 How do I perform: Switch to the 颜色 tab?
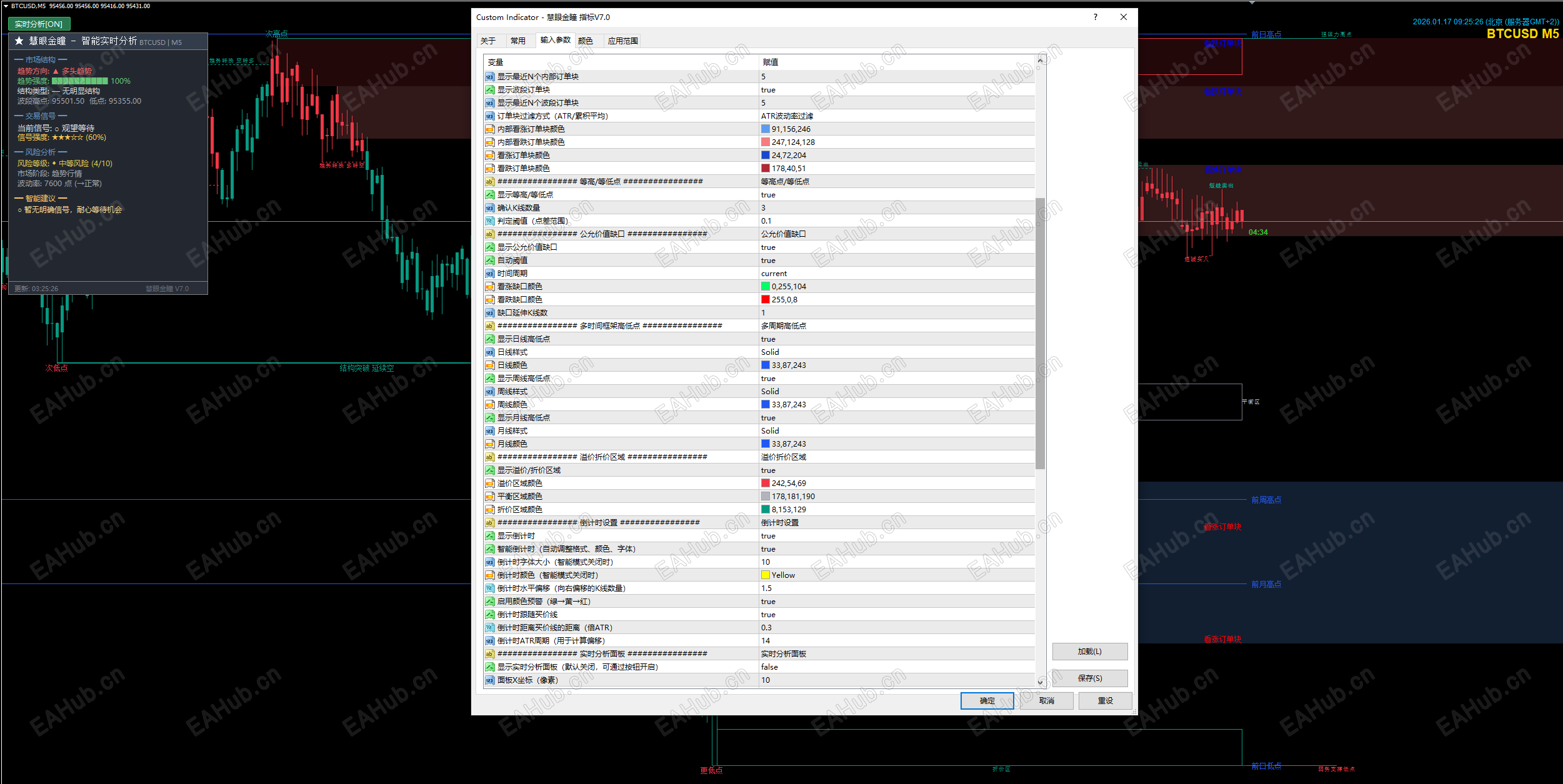[x=585, y=41]
